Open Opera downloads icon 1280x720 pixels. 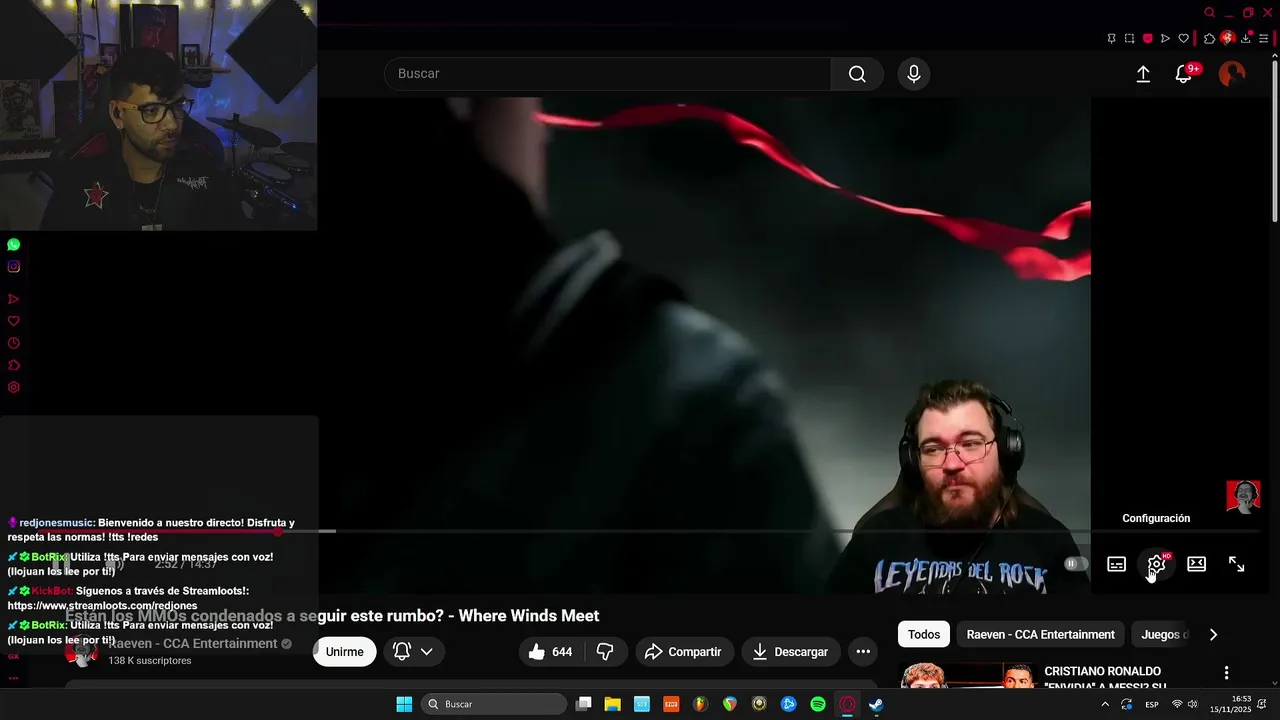coord(1246,38)
